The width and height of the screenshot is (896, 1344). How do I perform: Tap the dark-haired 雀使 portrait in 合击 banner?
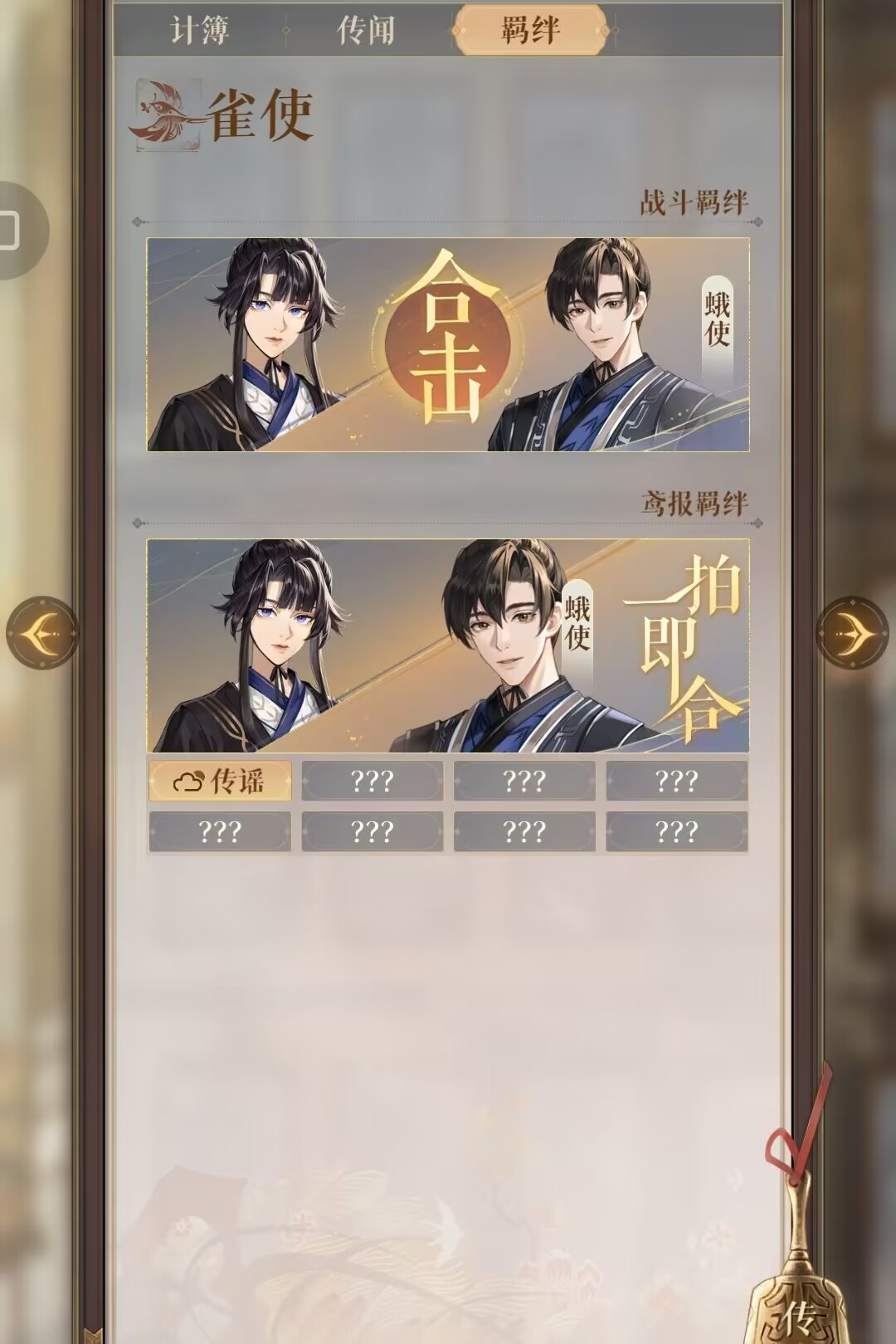coord(257,345)
